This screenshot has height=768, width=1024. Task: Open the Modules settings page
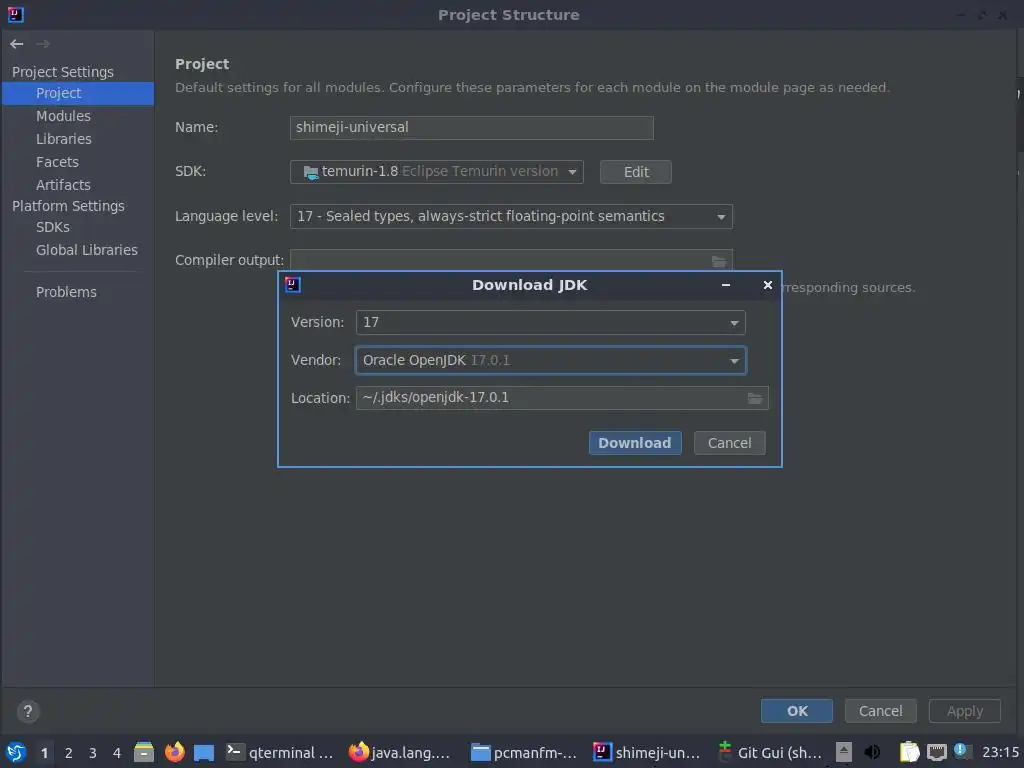point(63,116)
